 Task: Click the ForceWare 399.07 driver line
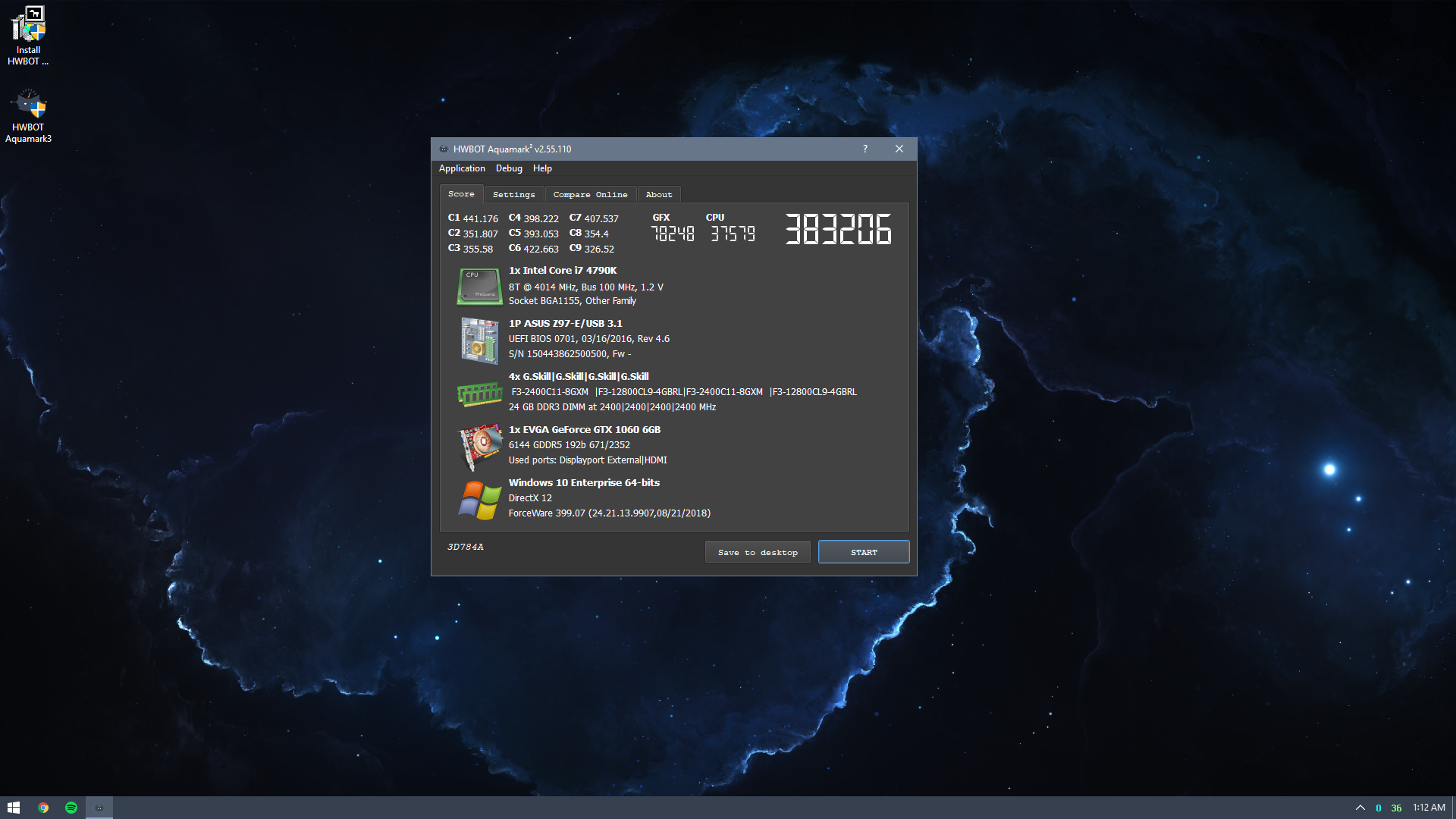[610, 513]
